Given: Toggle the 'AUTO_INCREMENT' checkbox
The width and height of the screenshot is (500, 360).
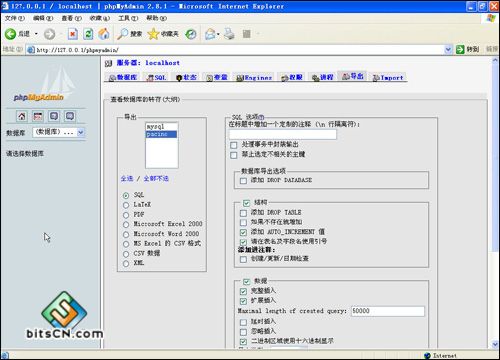Looking at the screenshot, I should click(243, 232).
